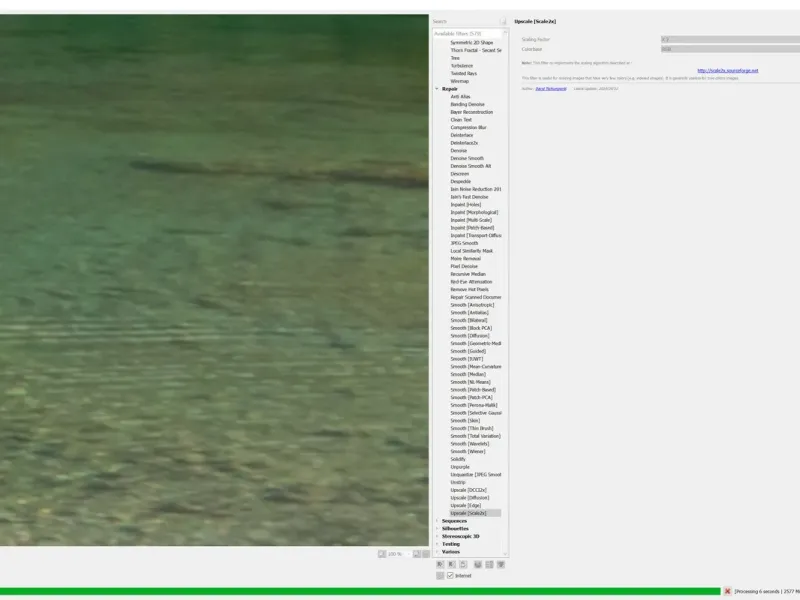This screenshot has width=800, height=600.
Task: Expand the Various category
Action: (437, 552)
